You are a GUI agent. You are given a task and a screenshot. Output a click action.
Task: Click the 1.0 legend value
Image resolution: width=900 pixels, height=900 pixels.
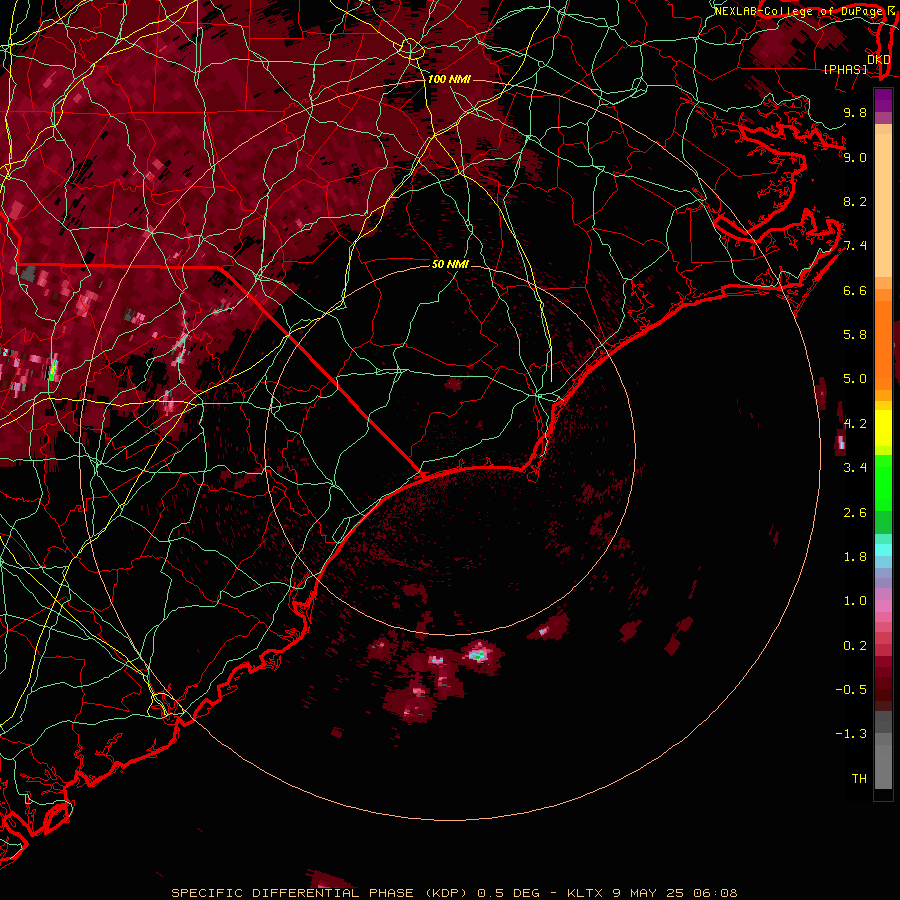tap(855, 601)
